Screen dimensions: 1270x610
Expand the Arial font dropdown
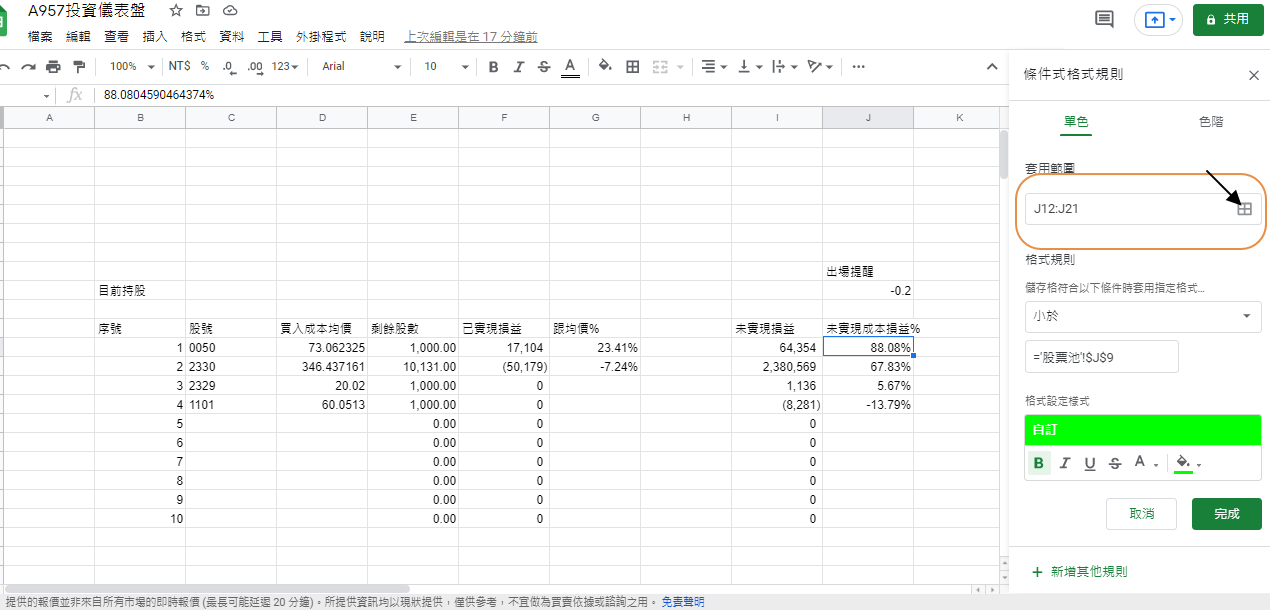(x=361, y=66)
